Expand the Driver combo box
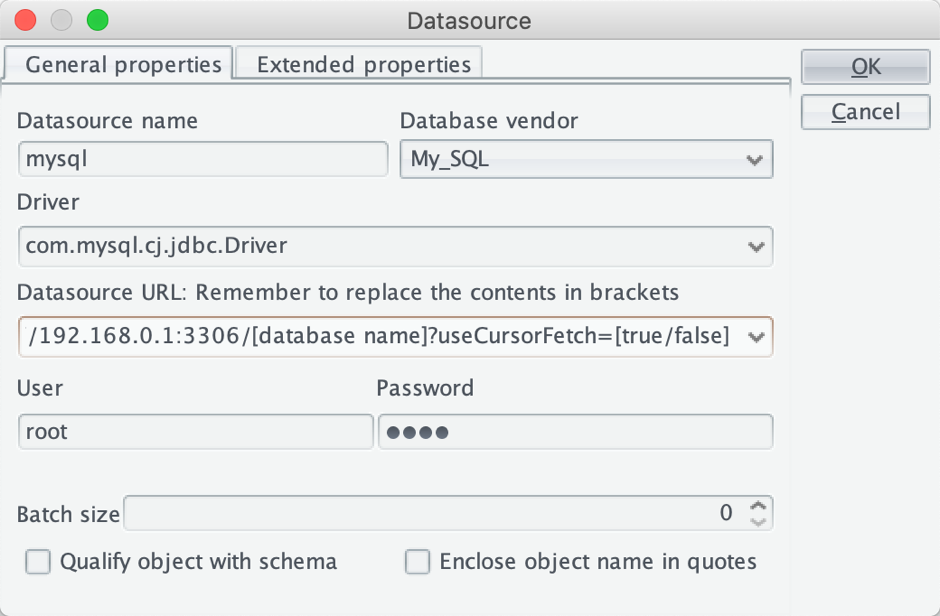 coord(753,246)
